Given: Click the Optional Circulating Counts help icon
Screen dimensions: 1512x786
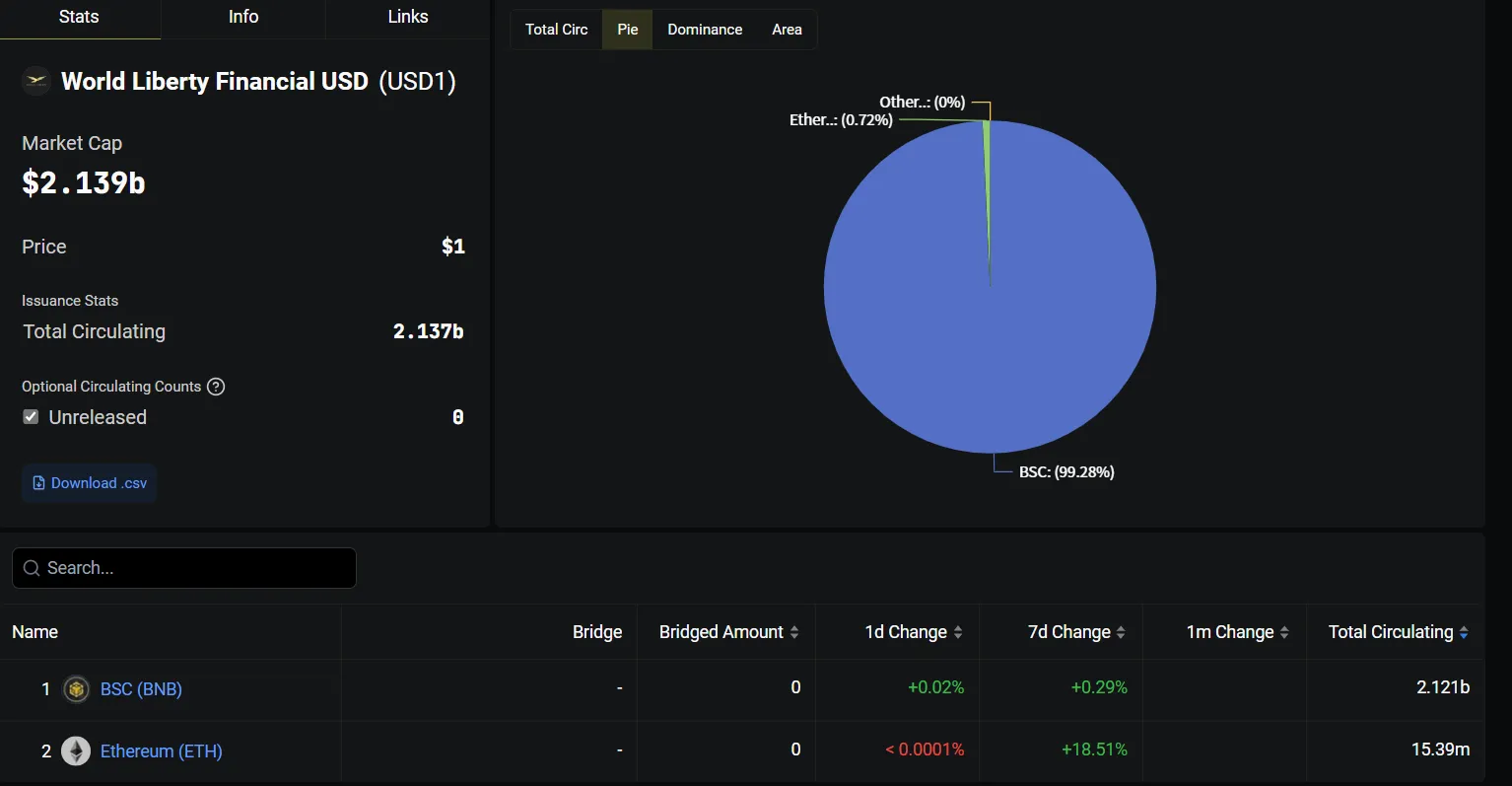Looking at the screenshot, I should pyautogui.click(x=216, y=387).
